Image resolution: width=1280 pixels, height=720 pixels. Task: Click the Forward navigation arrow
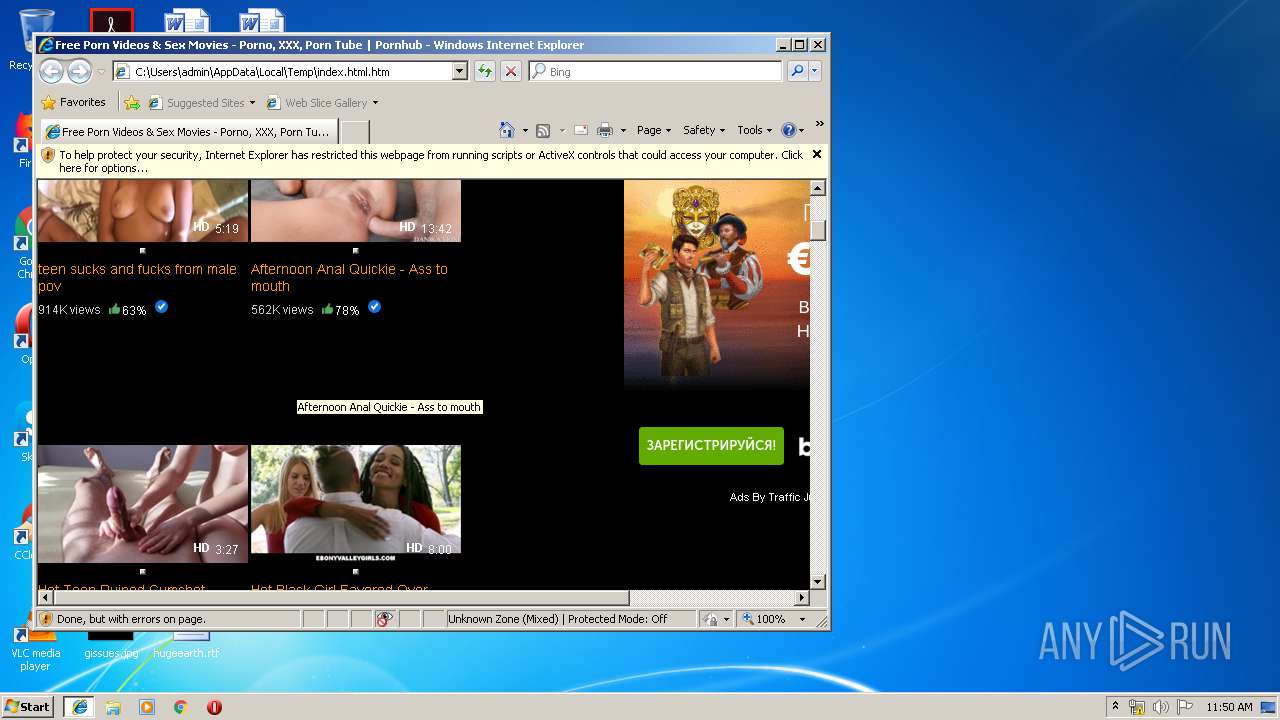(79, 71)
